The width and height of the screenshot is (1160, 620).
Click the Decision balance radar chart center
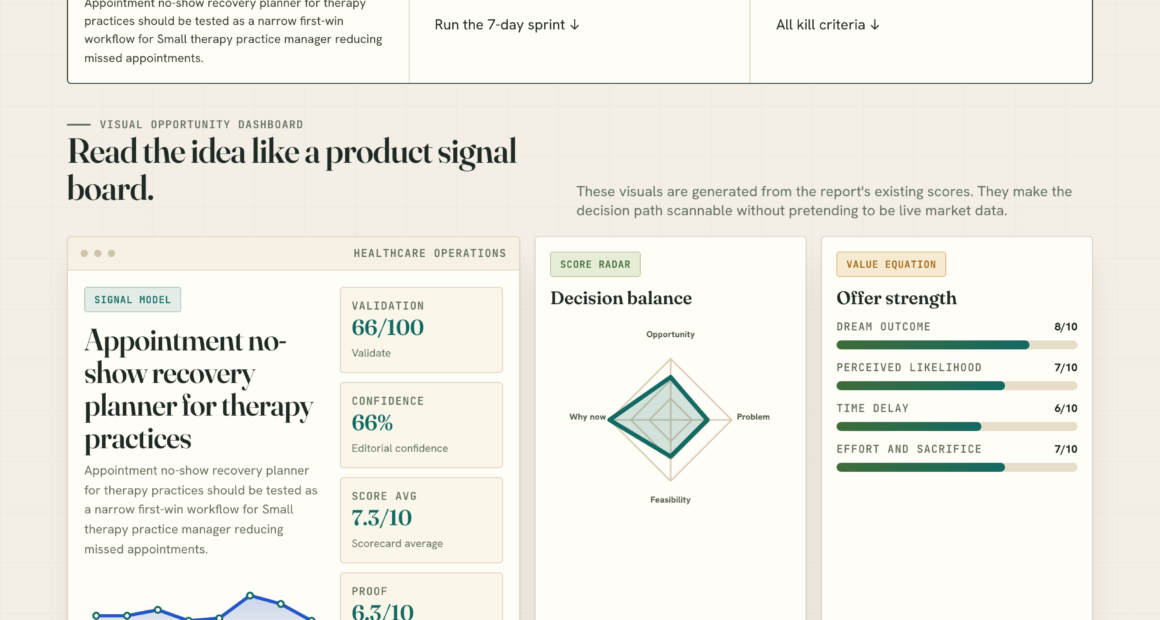[x=670, y=419]
